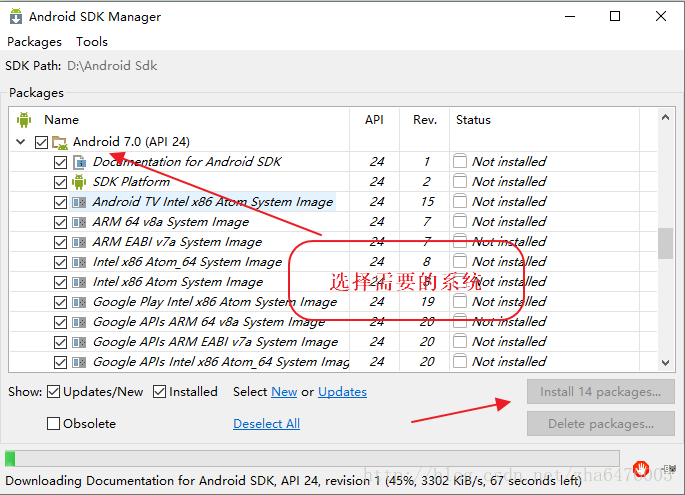Screen dimensions: 685x495
Task: Click the Android SDK Manager title bar icon
Action: tap(16, 16)
